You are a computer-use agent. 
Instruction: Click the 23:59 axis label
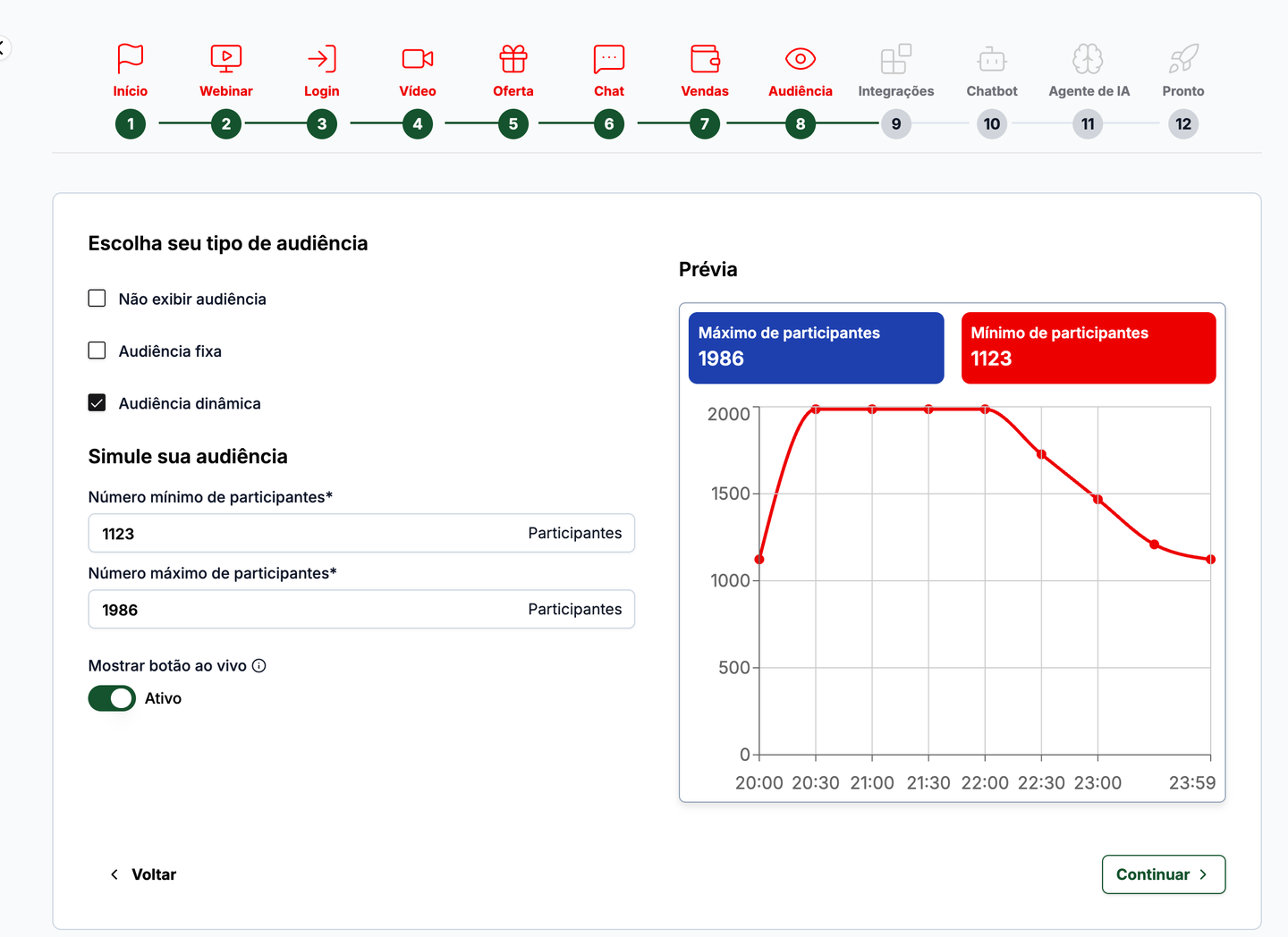click(1192, 783)
